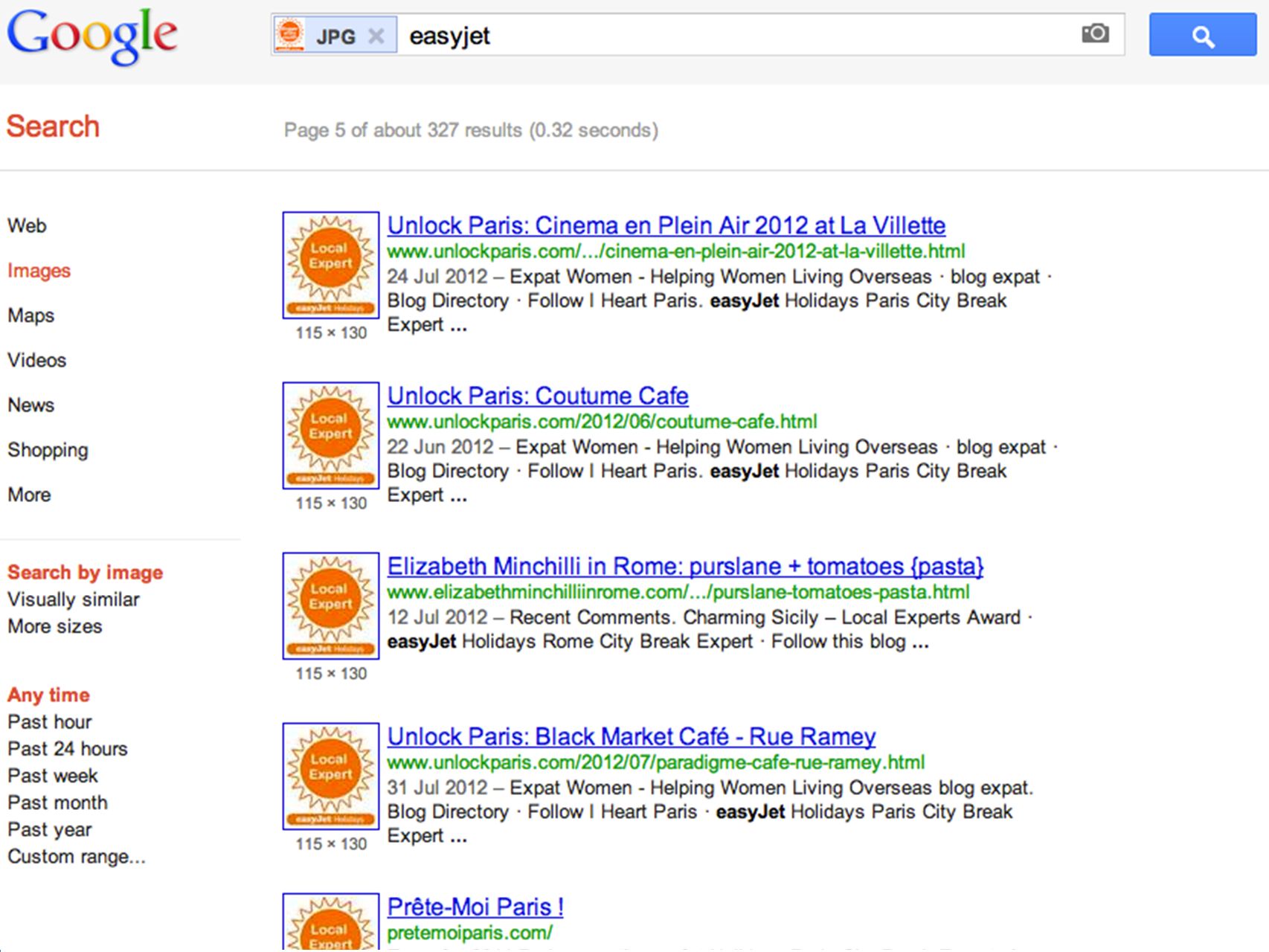Click thumbnail beside Prête-Moi Paris result

point(331,922)
